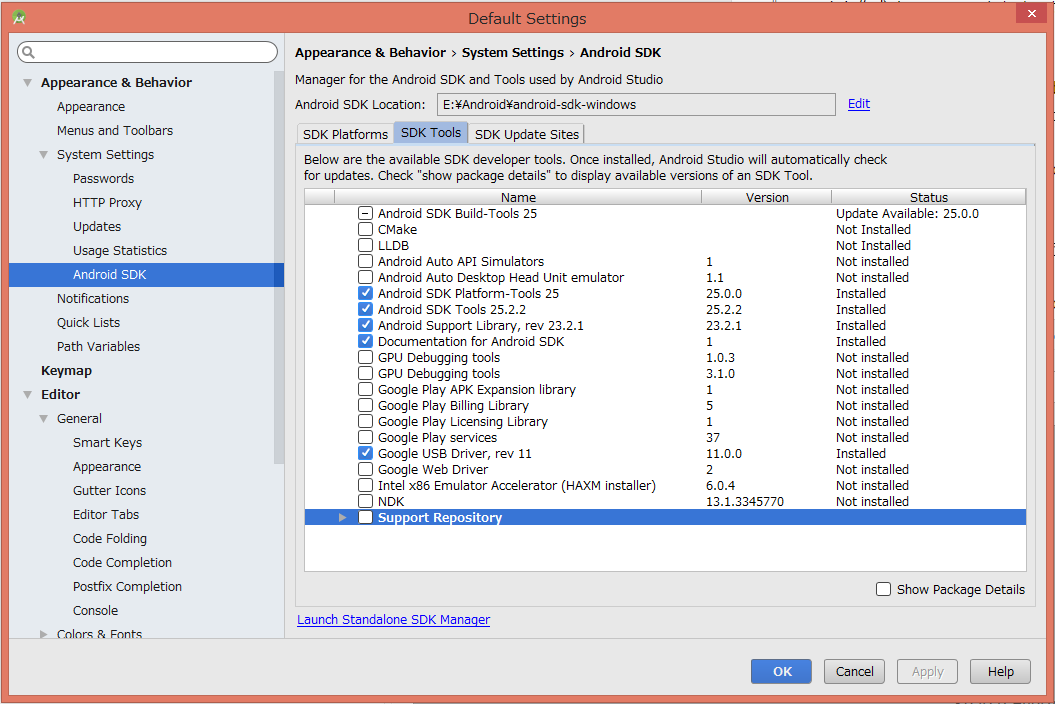The height and width of the screenshot is (704, 1055).
Task: Check Intel x86 Emulator Accelerator HAXM
Action: pos(365,485)
